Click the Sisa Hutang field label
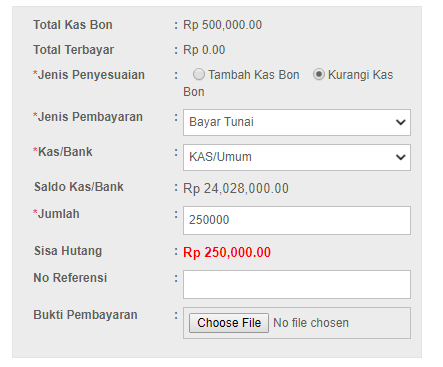Screen dimensions: 443x367 pyautogui.click(x=68, y=251)
